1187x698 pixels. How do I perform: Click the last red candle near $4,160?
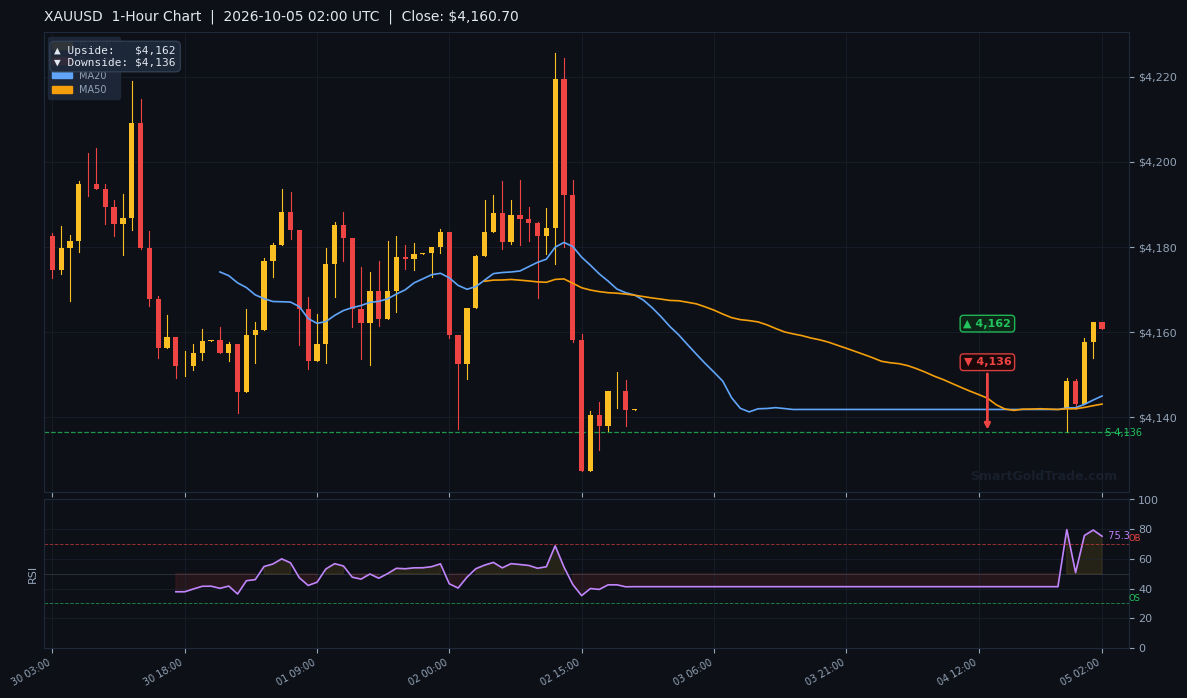(1102, 326)
